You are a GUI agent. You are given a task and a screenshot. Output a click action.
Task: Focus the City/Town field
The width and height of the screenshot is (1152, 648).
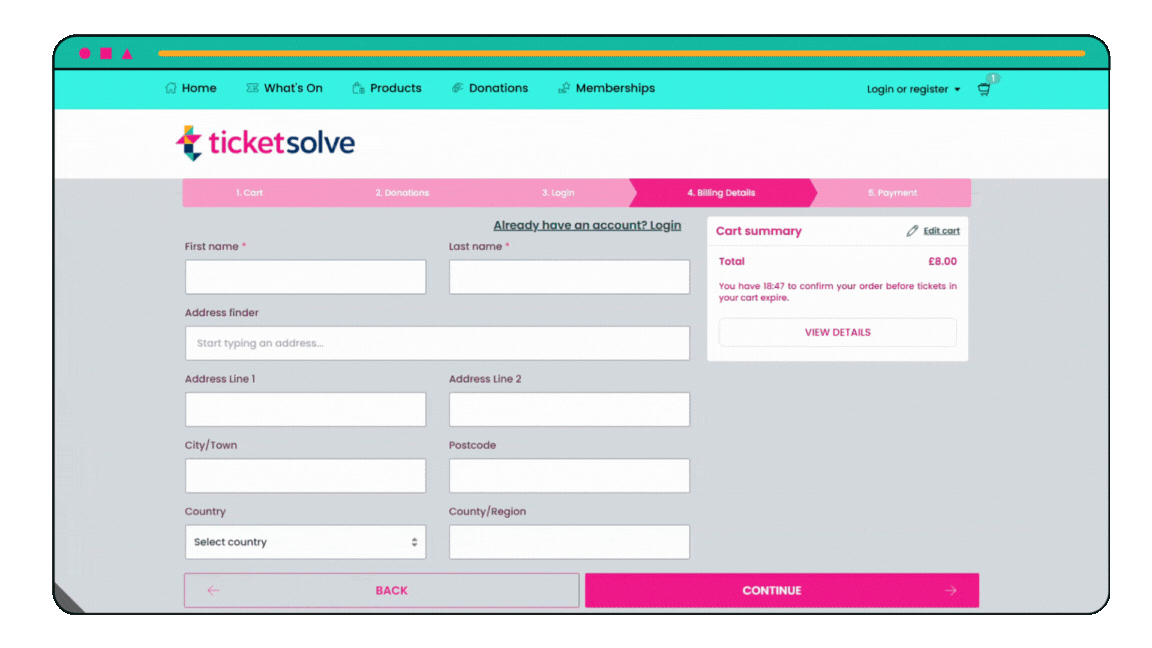pyautogui.click(x=306, y=475)
